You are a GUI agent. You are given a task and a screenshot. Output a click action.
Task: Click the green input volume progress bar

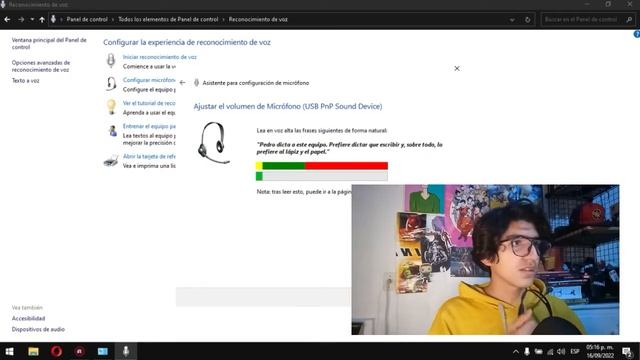[x=322, y=176]
